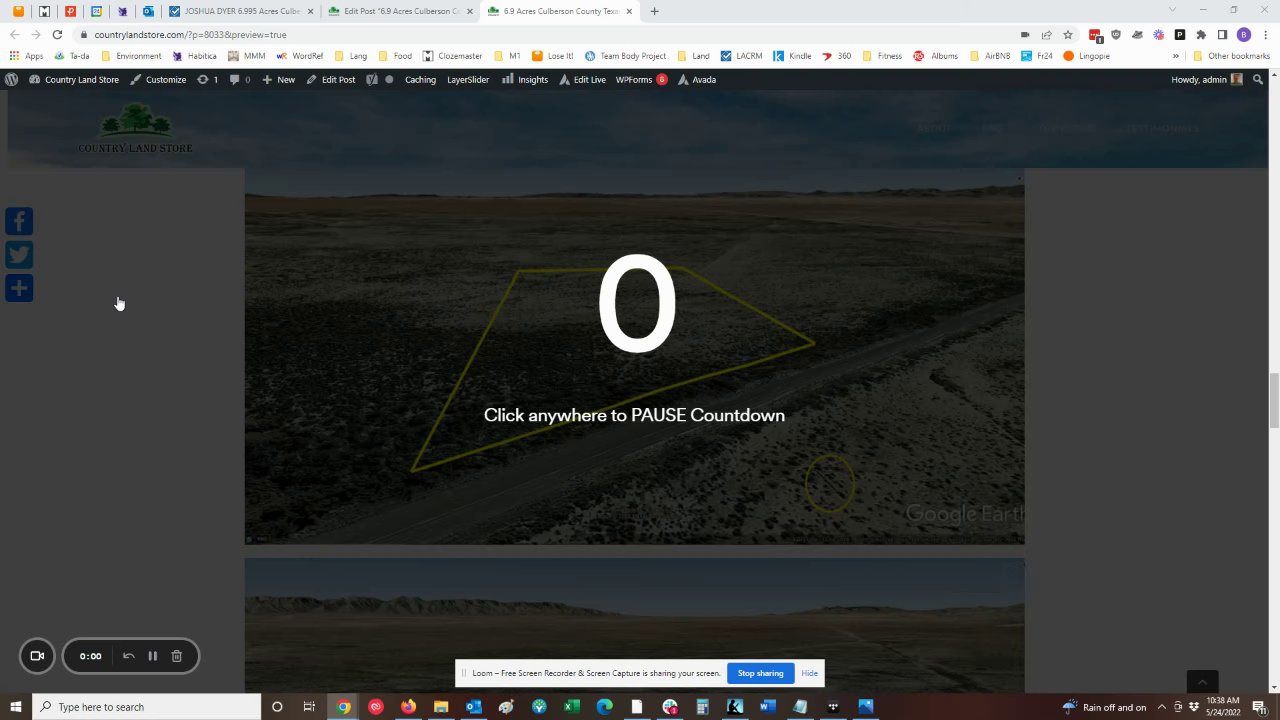
Task: Open the Apps bookmarks shortcut
Action: pyautogui.click(x=26, y=56)
